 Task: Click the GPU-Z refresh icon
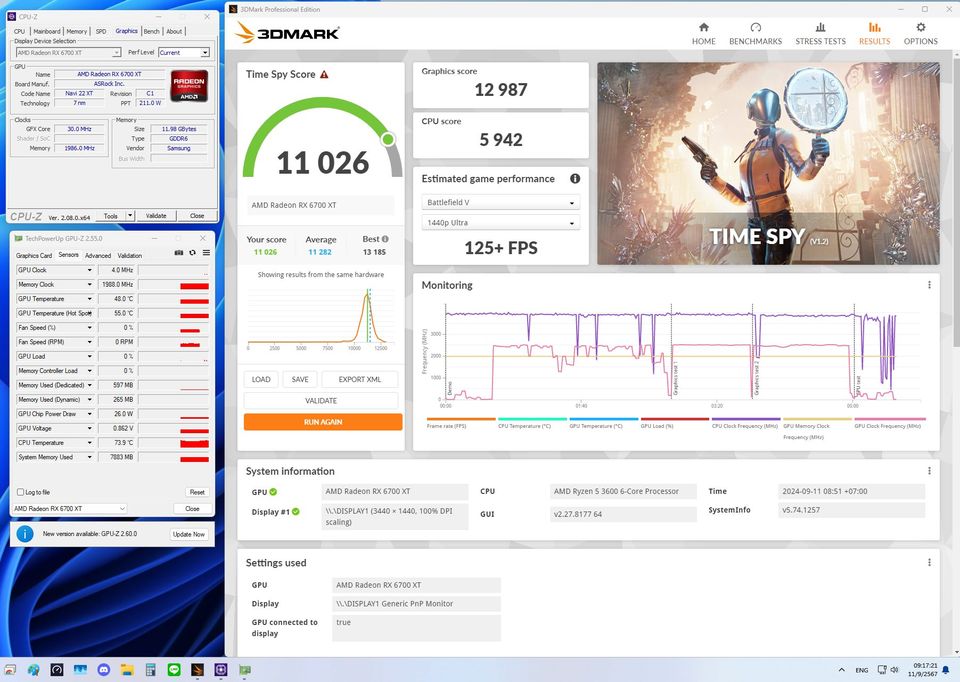click(x=192, y=254)
